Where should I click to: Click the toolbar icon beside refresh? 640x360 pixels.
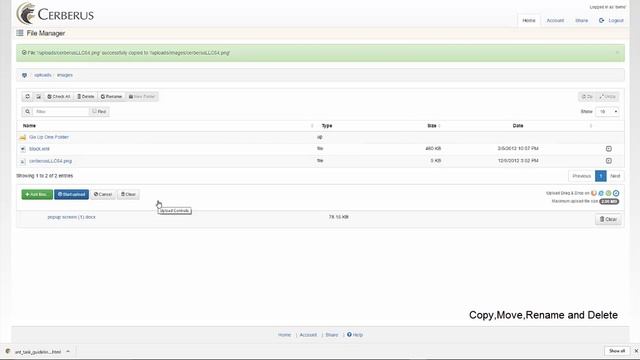tap(38, 97)
